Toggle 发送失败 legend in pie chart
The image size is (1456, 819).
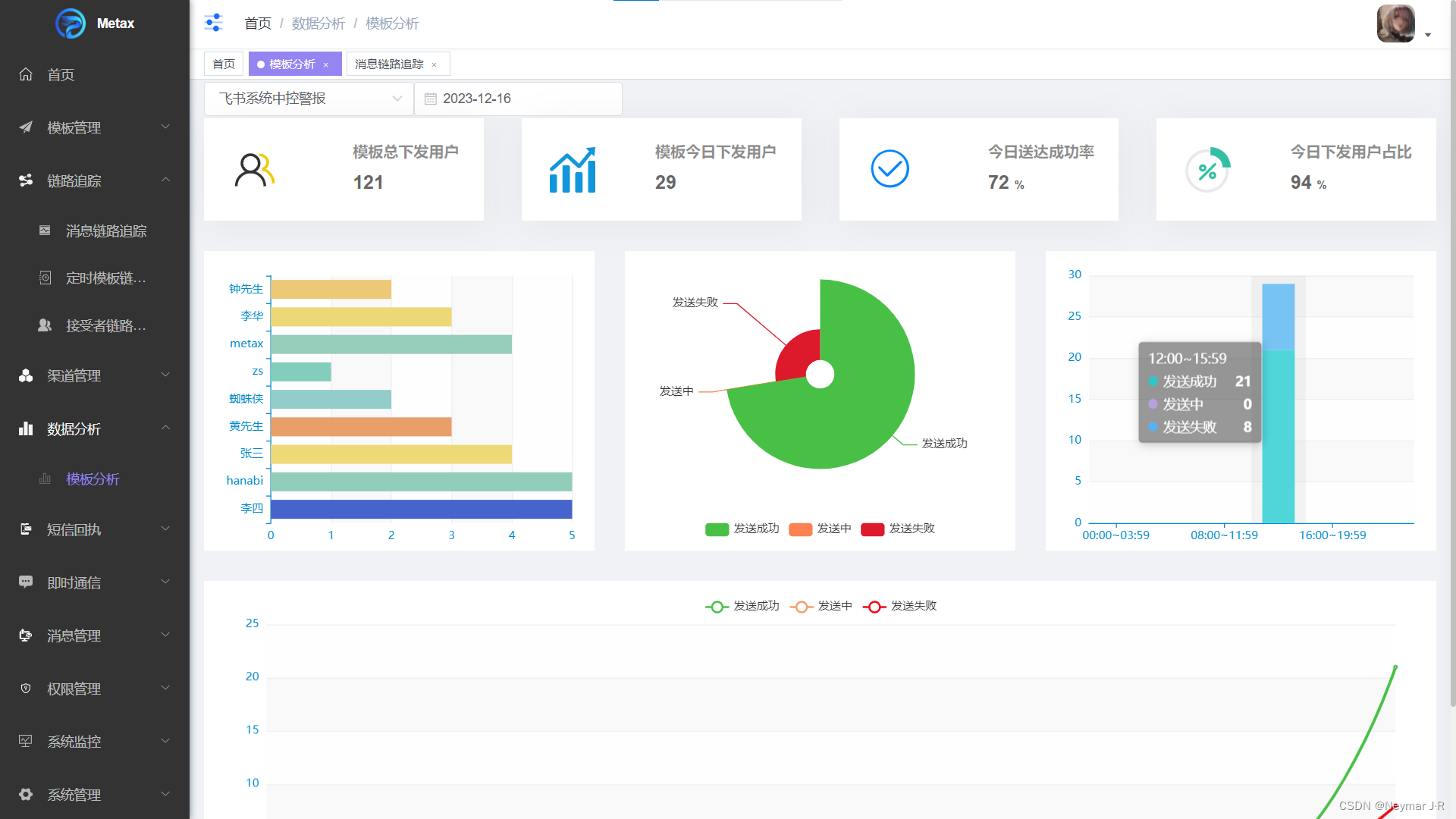pos(898,529)
